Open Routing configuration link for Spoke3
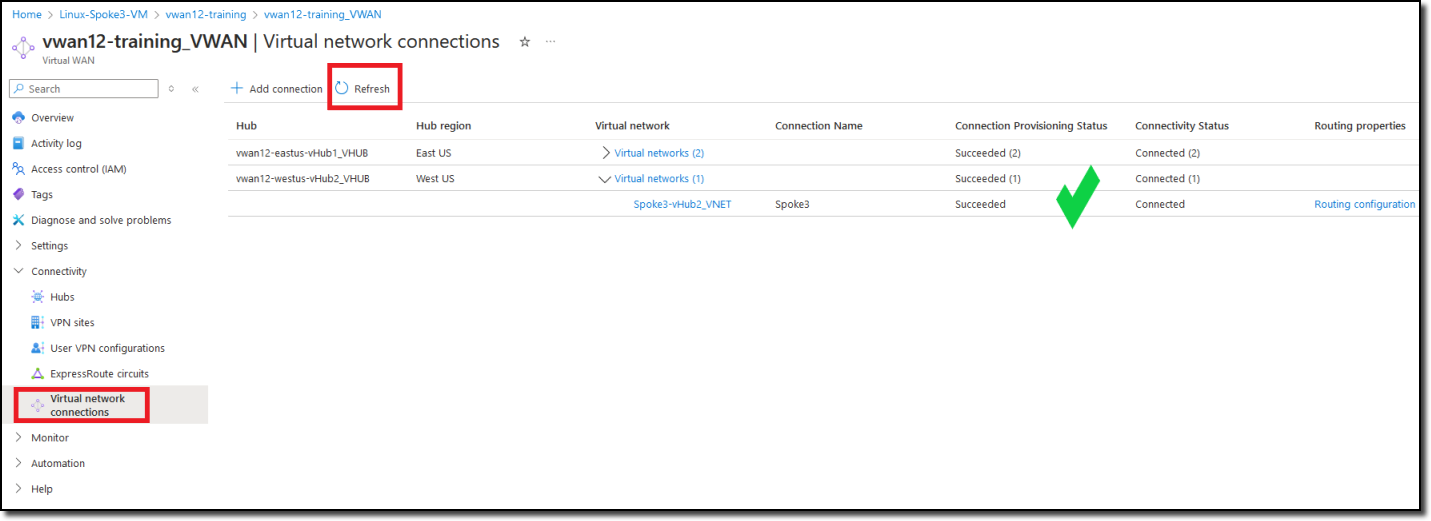This screenshot has height=521, width=1431. point(1364,204)
